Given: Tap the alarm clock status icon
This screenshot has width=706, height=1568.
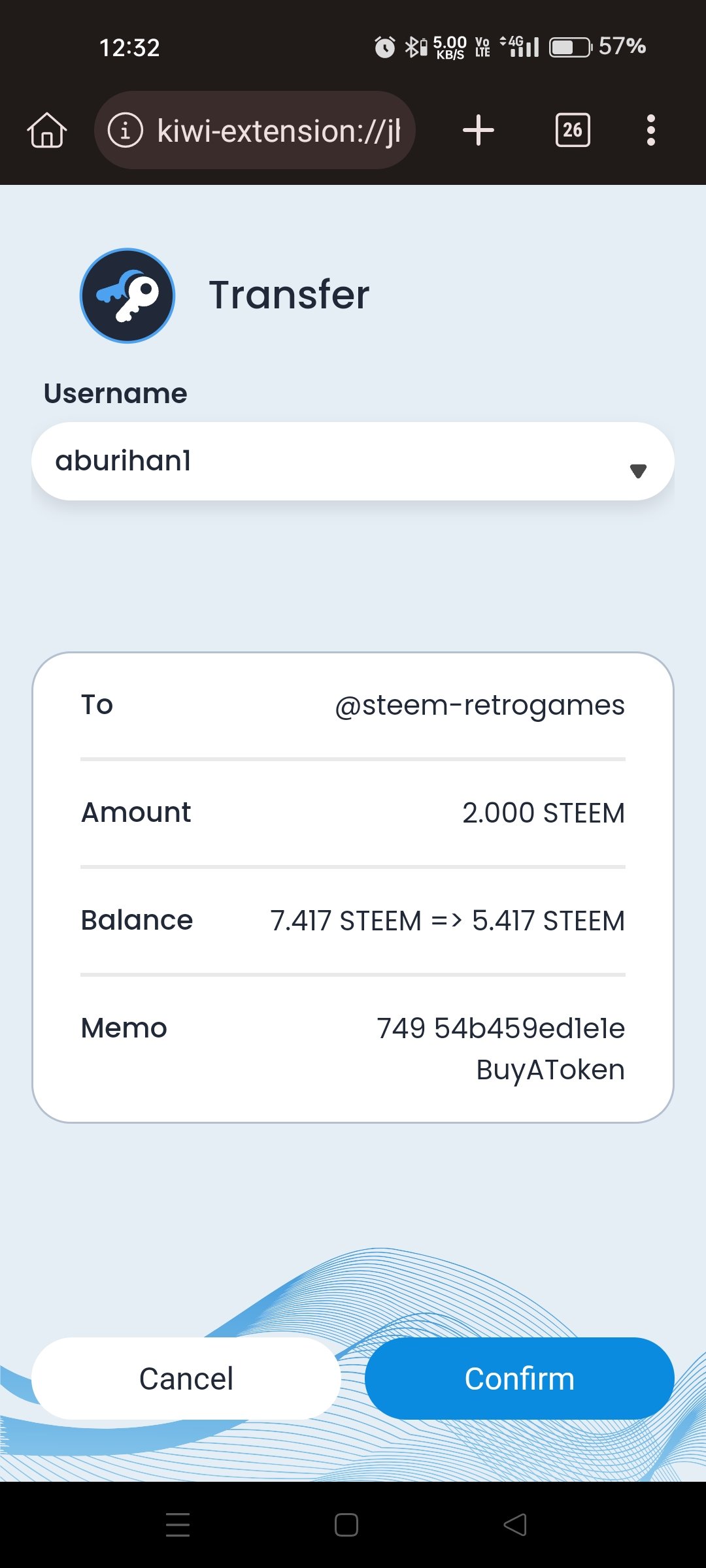Looking at the screenshot, I should tap(384, 47).
